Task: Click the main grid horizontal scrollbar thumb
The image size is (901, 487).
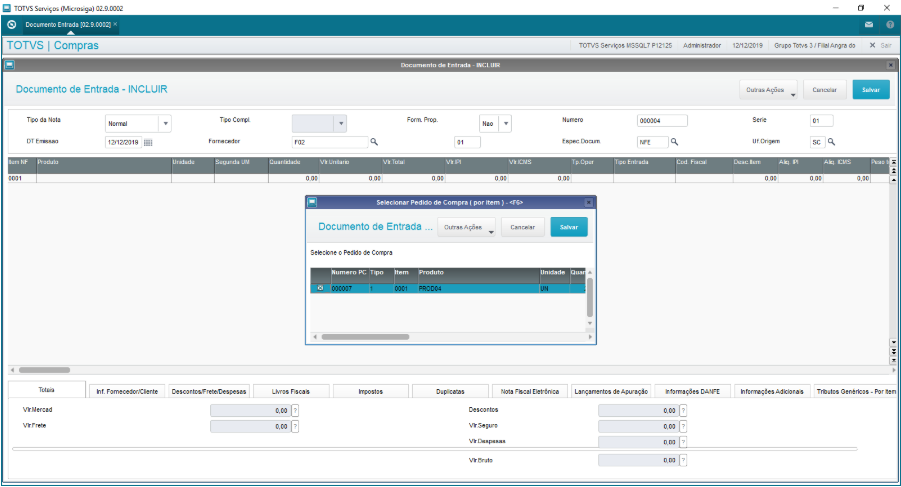Action: tap(44, 370)
